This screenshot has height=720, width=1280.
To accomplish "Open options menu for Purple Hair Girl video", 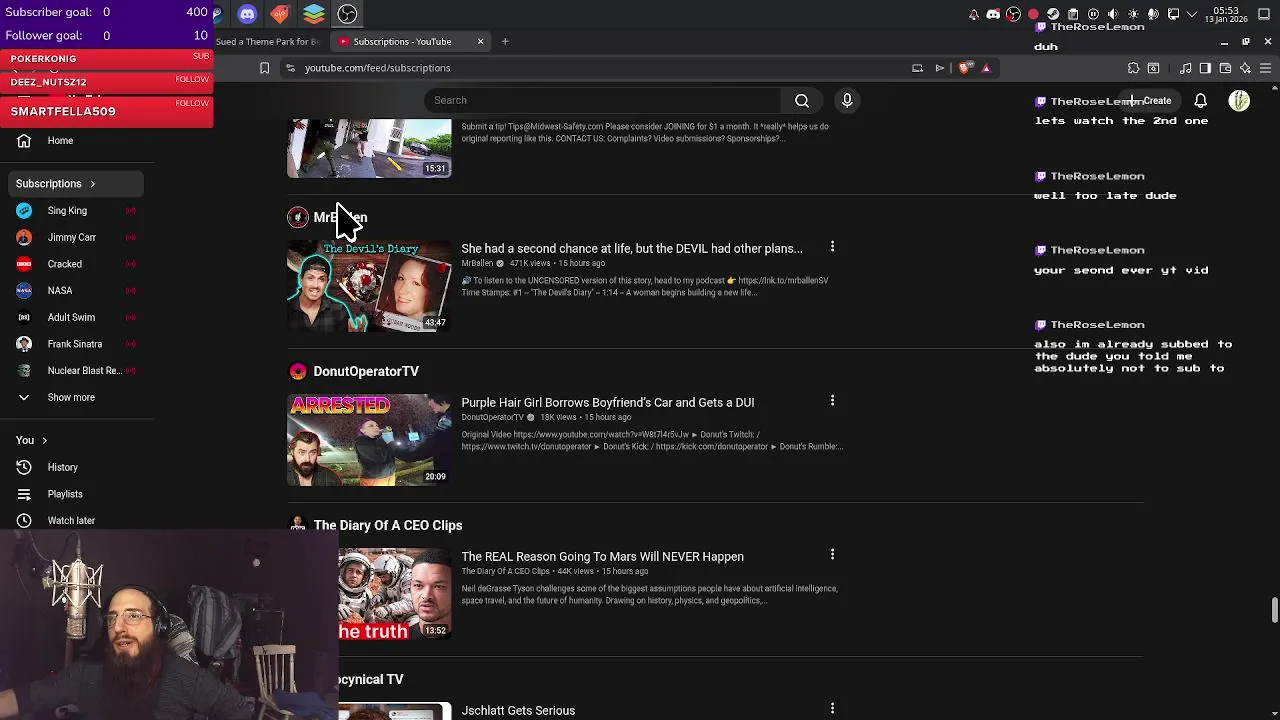I will click(832, 401).
